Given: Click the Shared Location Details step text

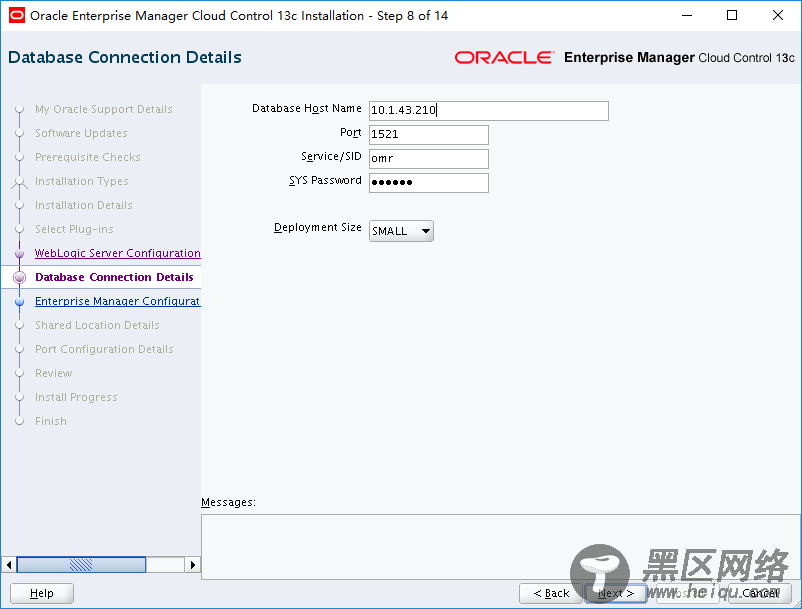Looking at the screenshot, I should (97, 325).
